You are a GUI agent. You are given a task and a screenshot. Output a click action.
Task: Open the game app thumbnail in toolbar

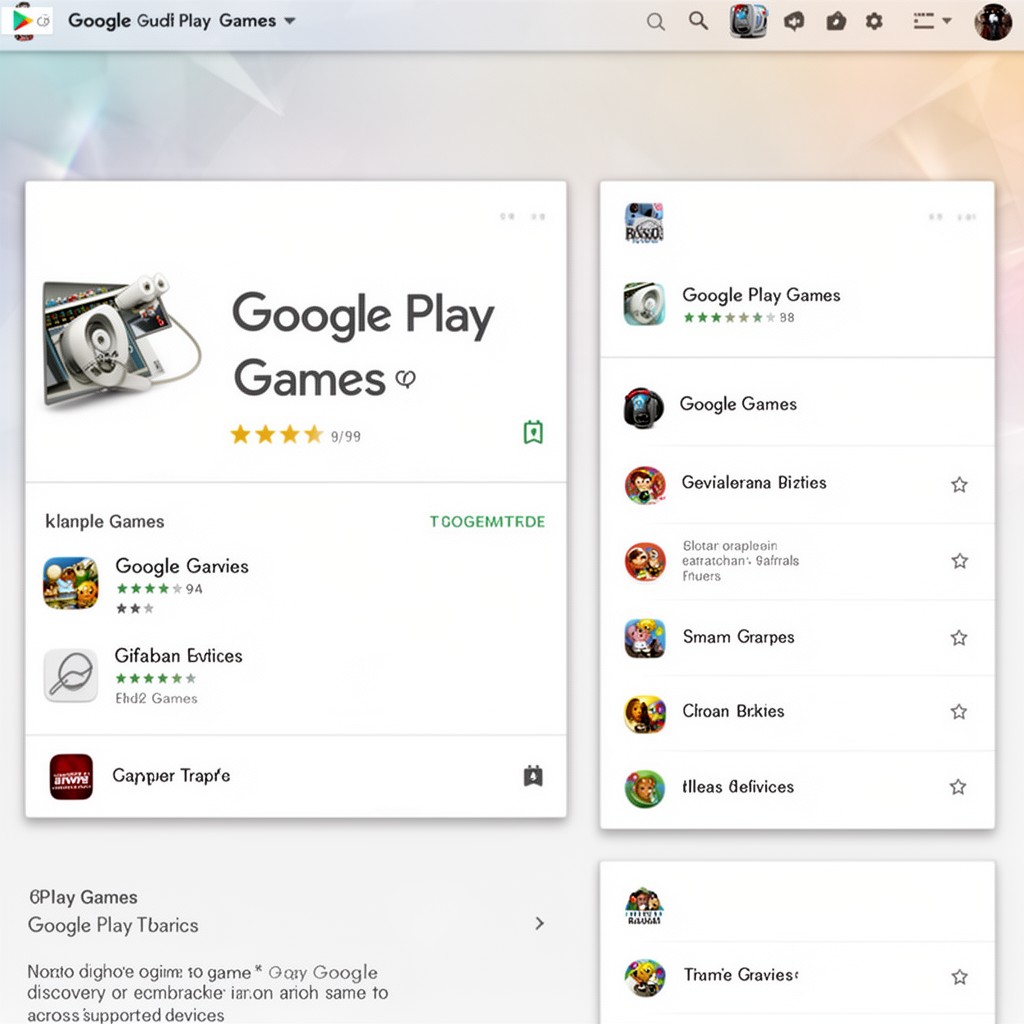(748, 21)
